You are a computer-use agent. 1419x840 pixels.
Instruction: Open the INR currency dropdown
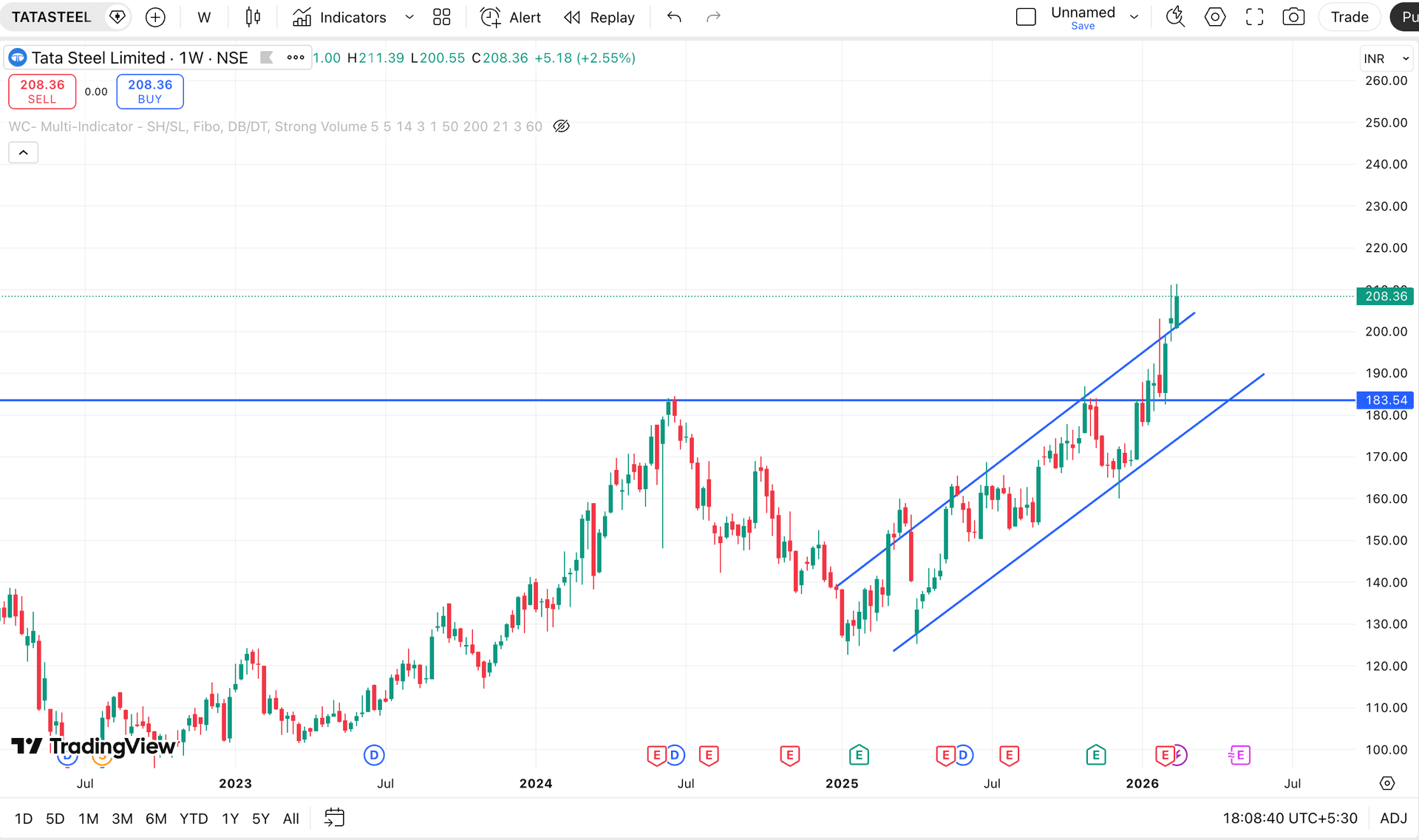click(1386, 58)
